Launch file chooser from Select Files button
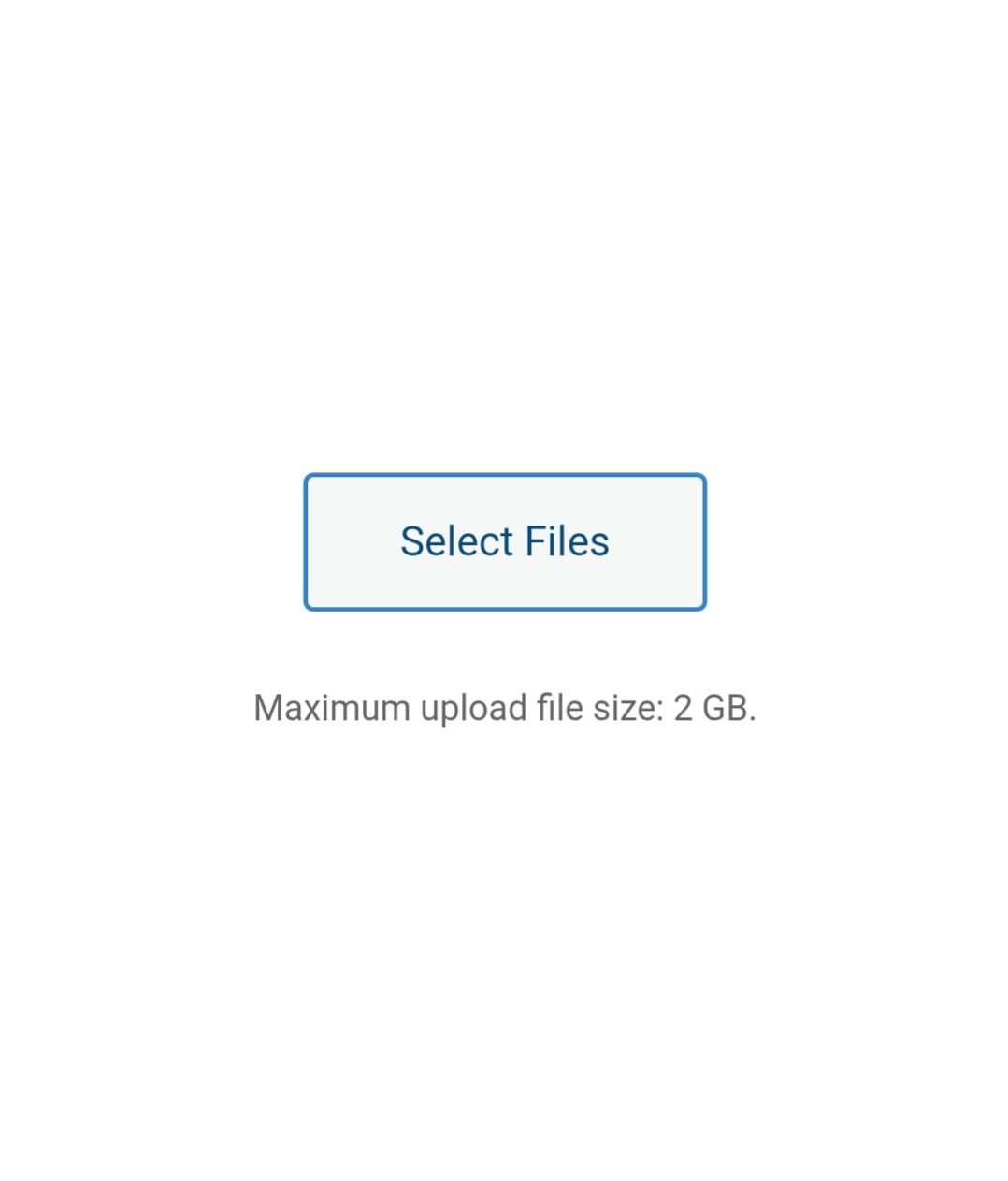This screenshot has height=1181, width=1008. pos(505,542)
